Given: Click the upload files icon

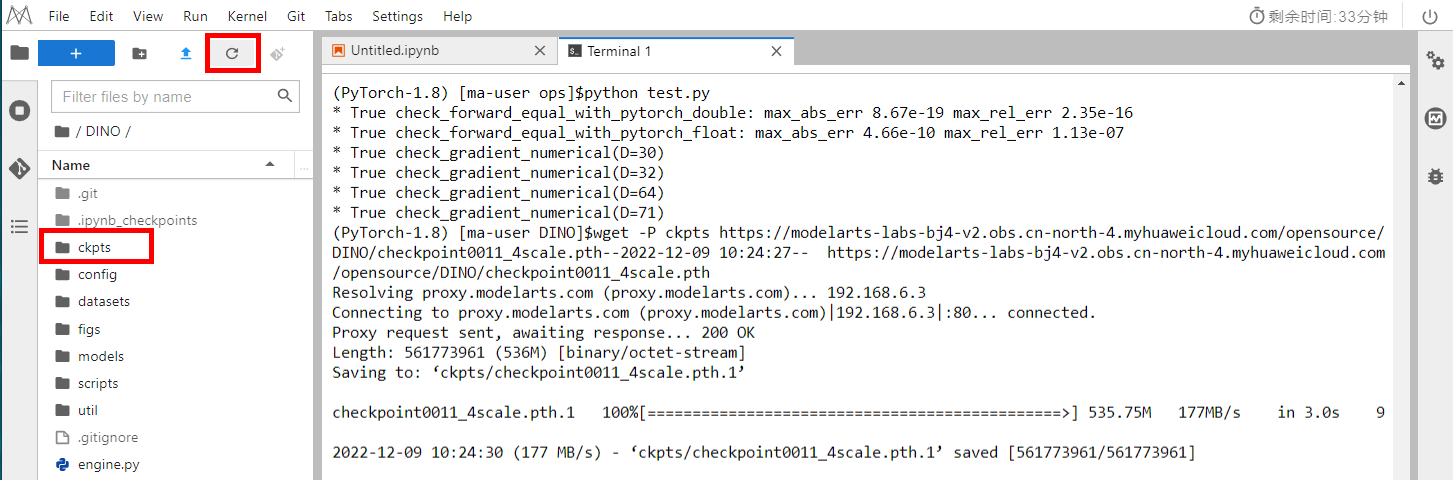Looking at the screenshot, I should tap(185, 54).
